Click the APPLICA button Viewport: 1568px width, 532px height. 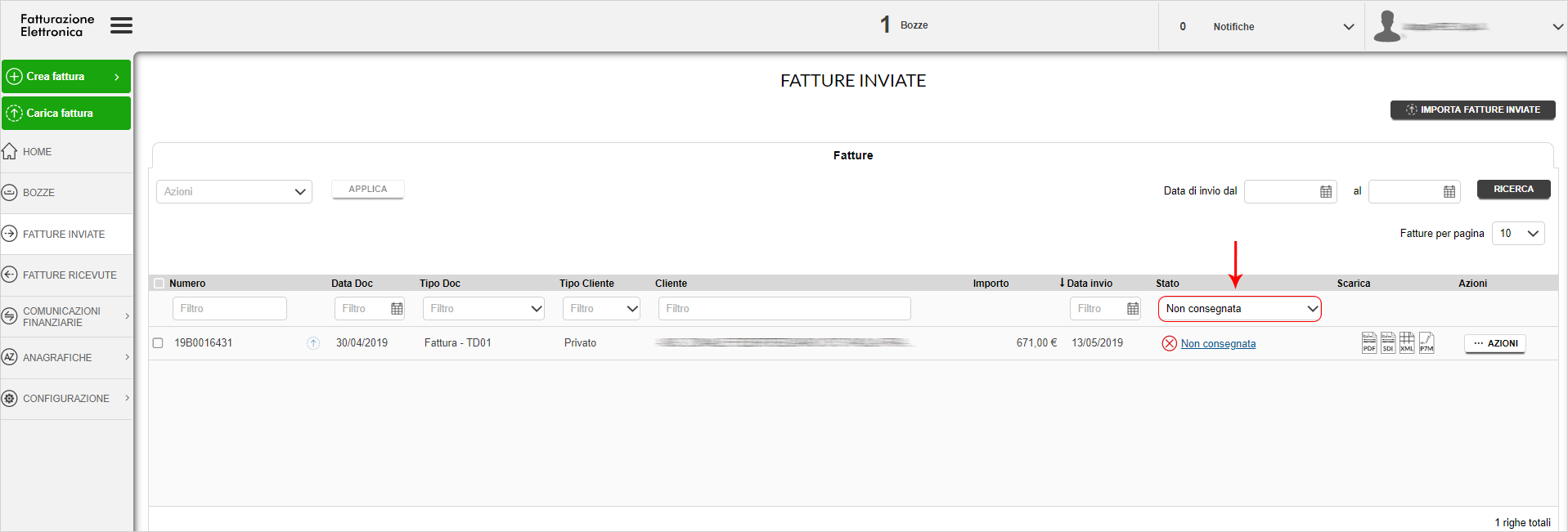coord(368,189)
